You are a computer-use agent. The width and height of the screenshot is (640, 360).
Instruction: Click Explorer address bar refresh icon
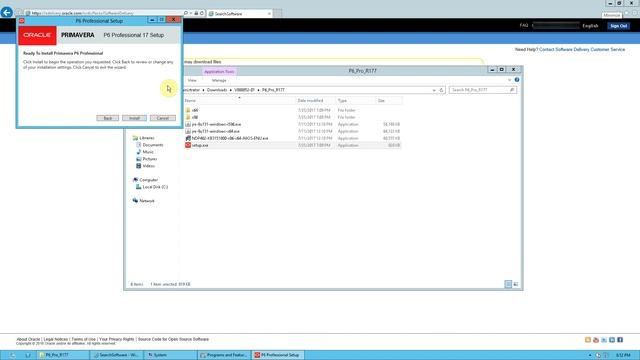click(441, 90)
